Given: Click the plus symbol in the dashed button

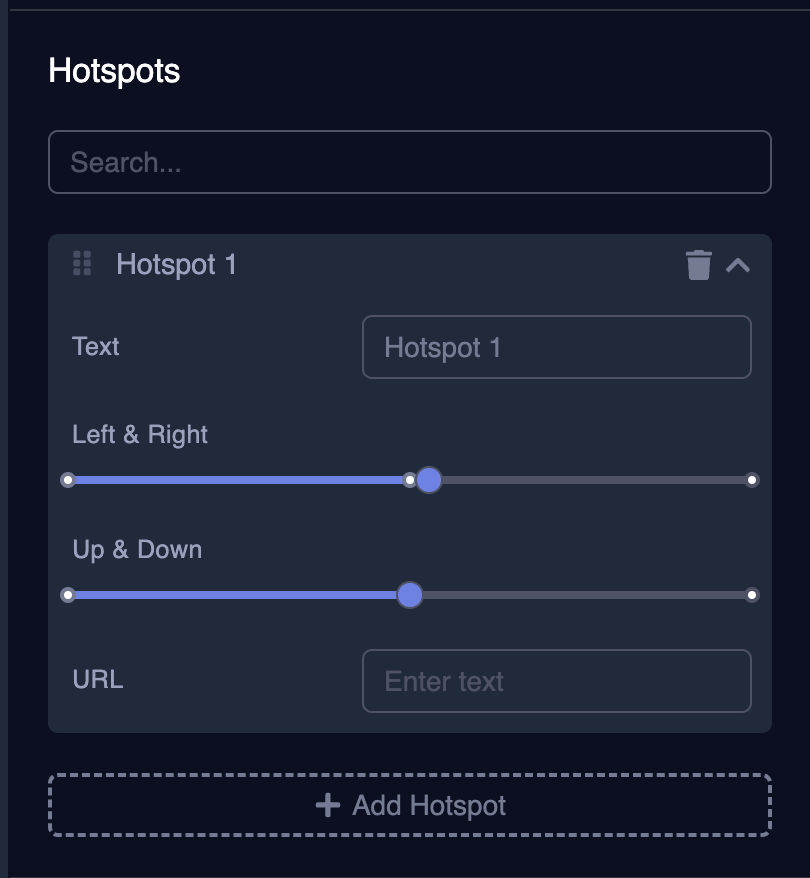Looking at the screenshot, I should [x=327, y=804].
